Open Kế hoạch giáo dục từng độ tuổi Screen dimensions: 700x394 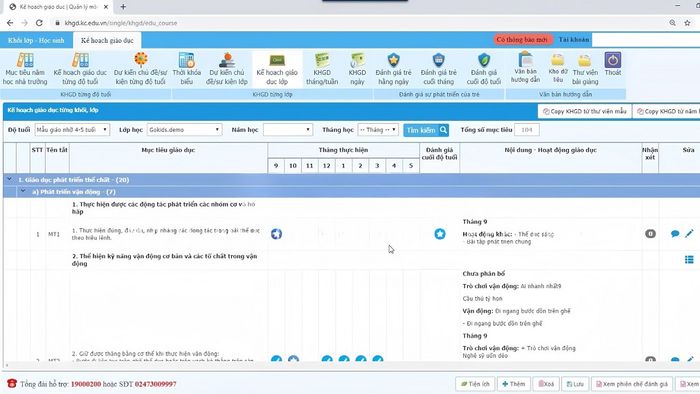tap(80, 69)
